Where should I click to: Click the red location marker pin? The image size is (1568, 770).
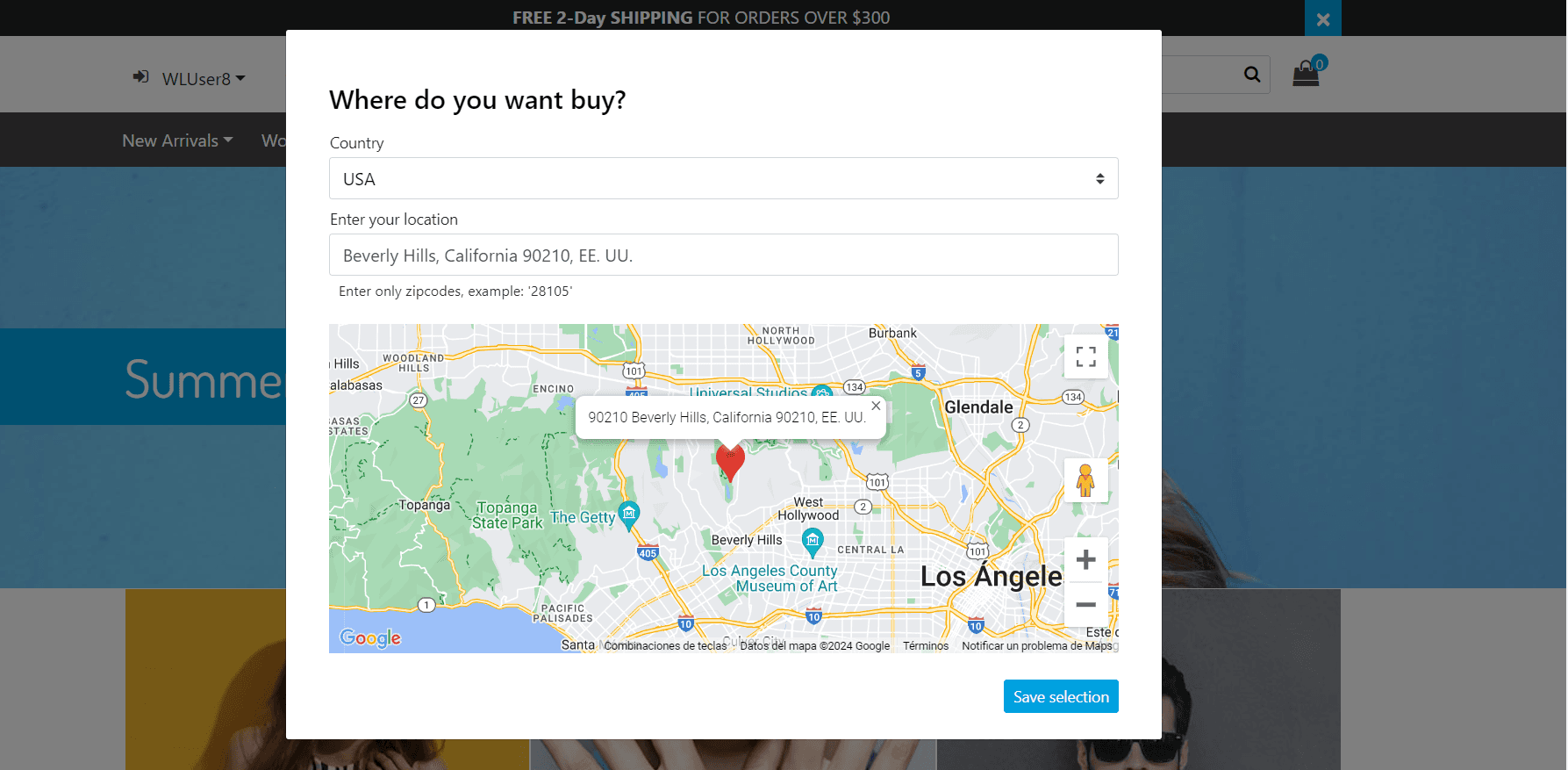tap(730, 461)
